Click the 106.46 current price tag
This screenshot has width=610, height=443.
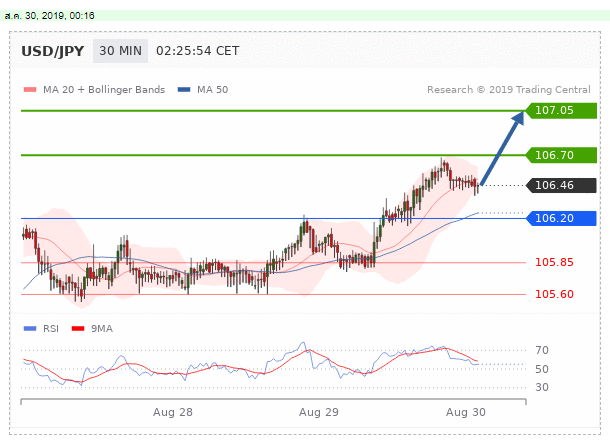561,185
